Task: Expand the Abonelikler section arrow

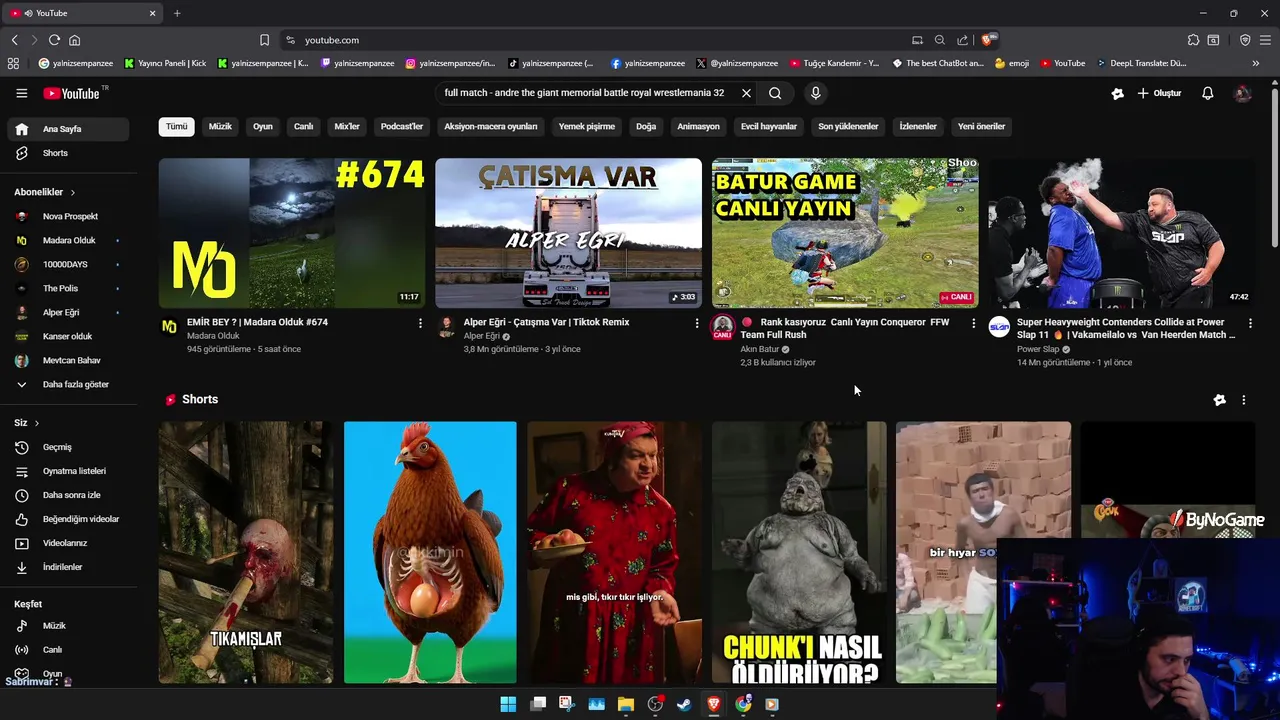Action: 72,192
